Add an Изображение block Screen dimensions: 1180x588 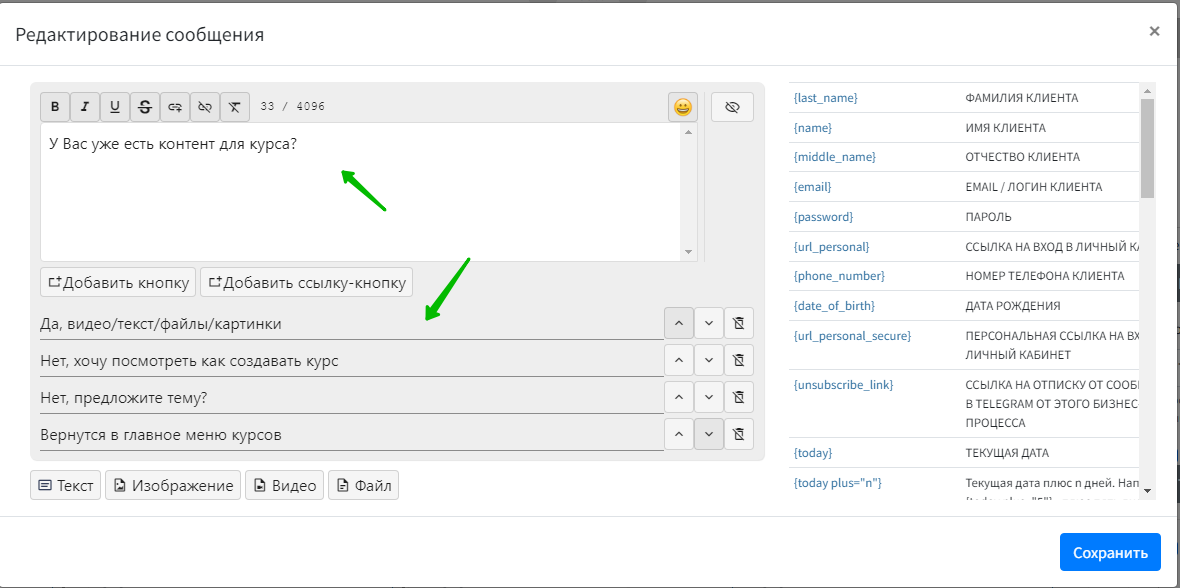tap(173, 486)
